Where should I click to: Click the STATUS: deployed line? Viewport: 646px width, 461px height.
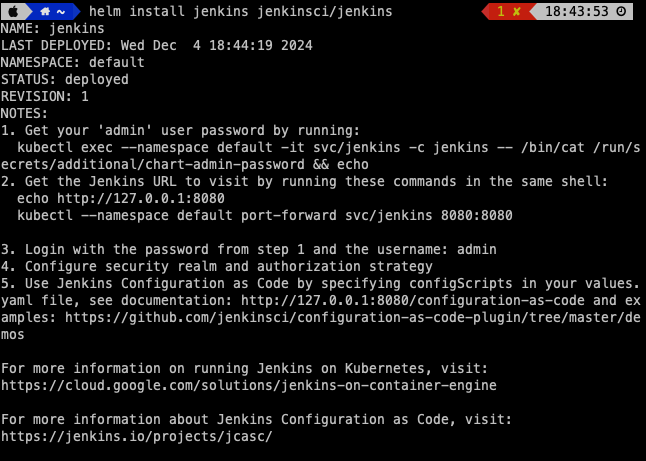pos(65,80)
